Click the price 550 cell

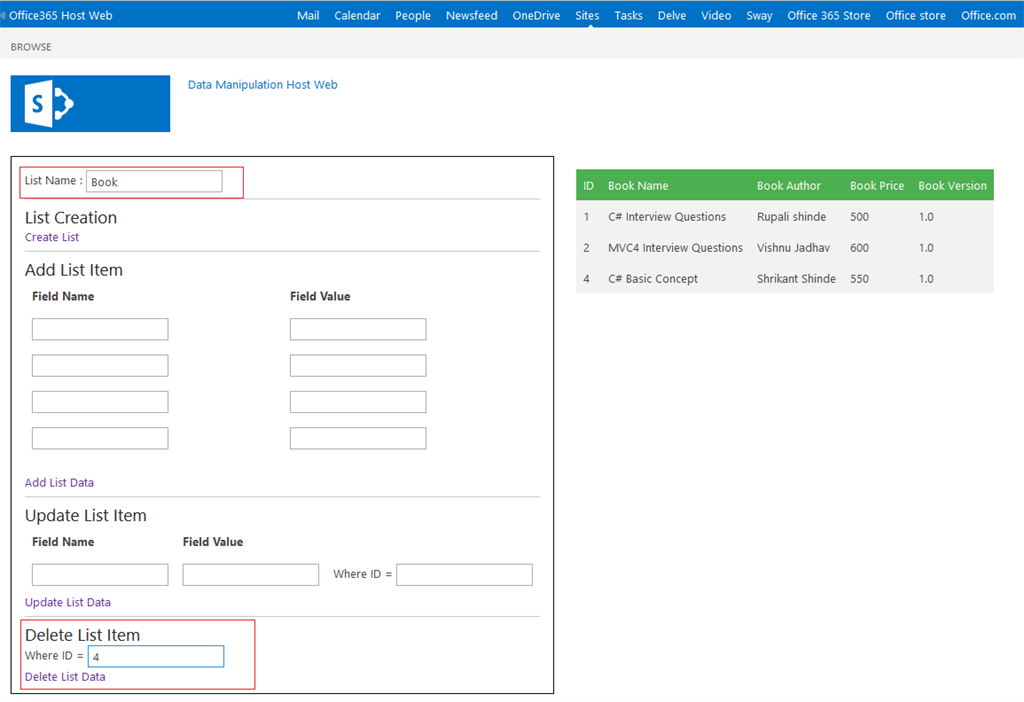coord(859,279)
